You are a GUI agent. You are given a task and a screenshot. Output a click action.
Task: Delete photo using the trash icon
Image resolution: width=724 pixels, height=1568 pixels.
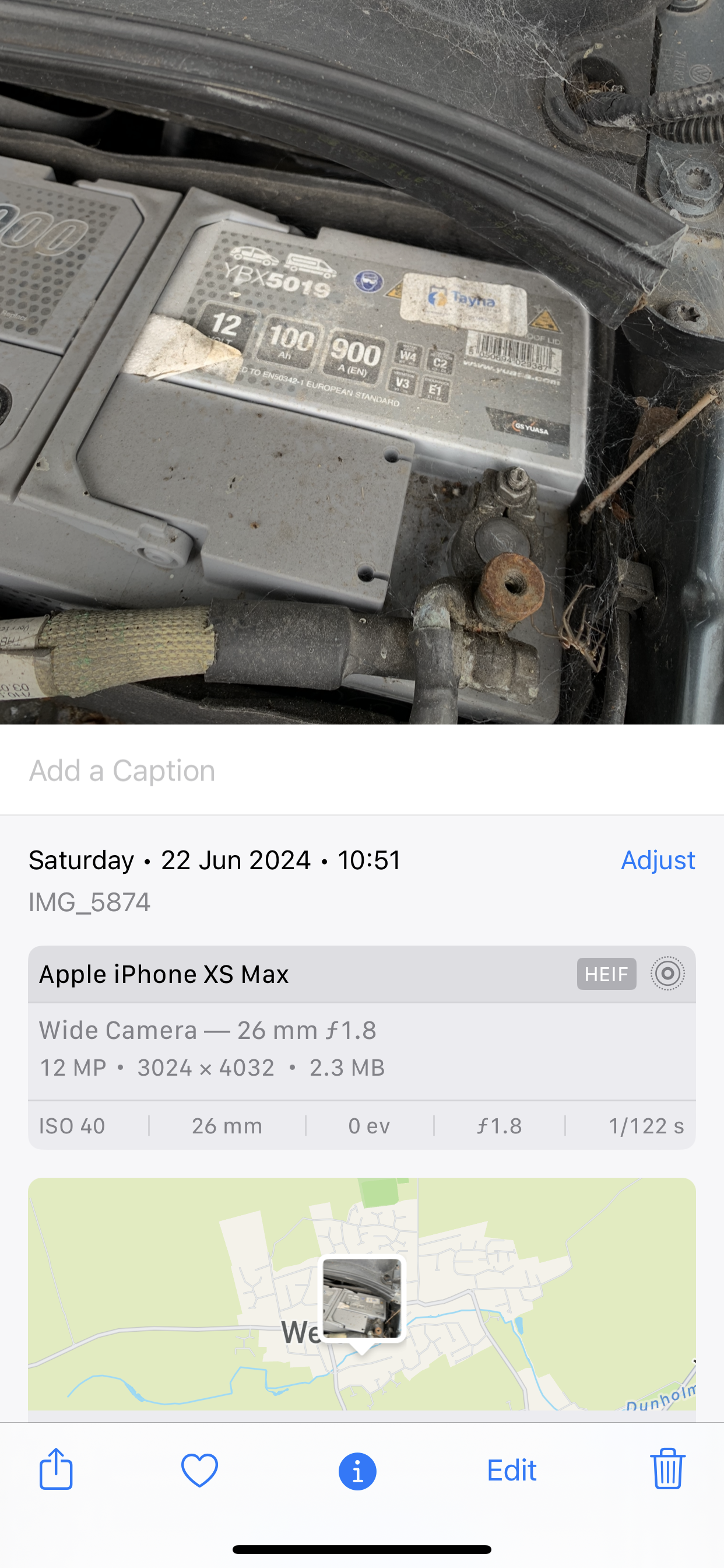click(667, 1469)
